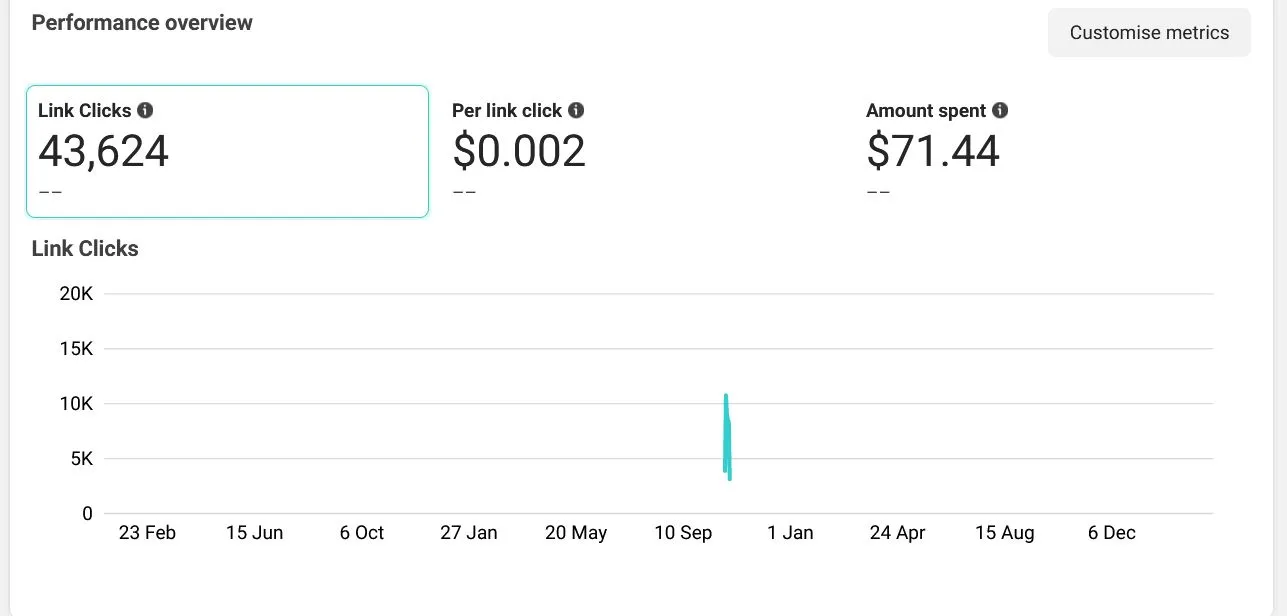Click the 6 Dec date axis label
Viewport: 1287px width, 616px height.
pos(1112,533)
